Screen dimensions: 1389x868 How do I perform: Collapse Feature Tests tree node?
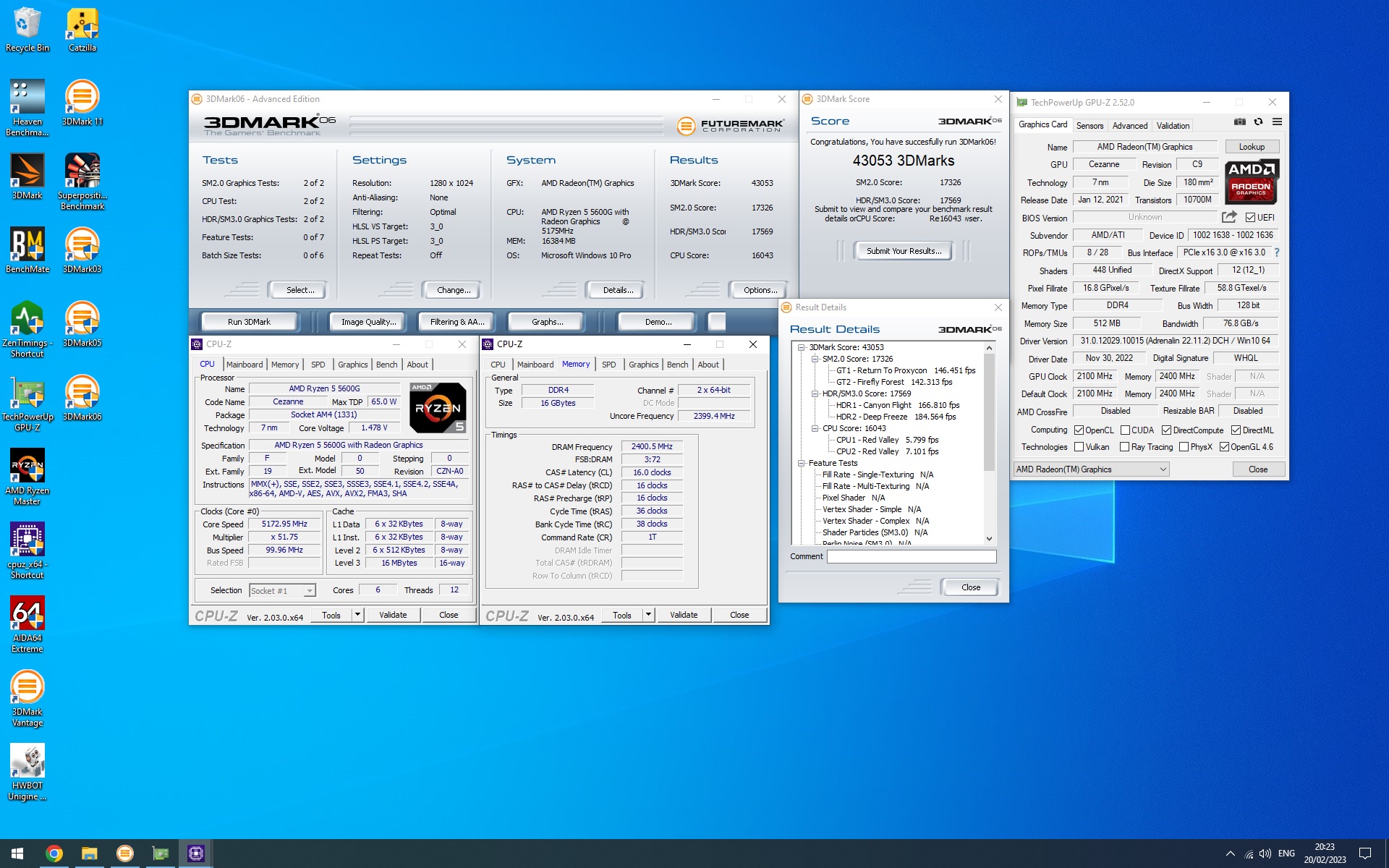(801, 463)
